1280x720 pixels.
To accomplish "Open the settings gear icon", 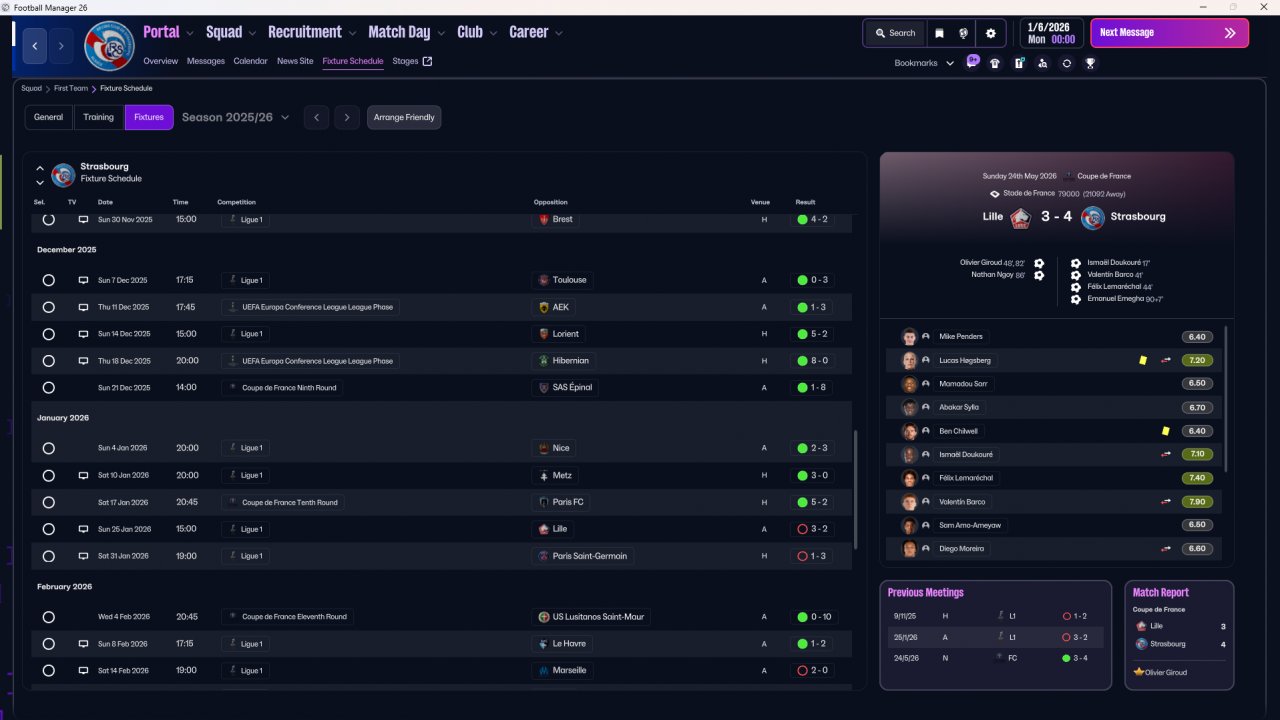I will point(991,33).
